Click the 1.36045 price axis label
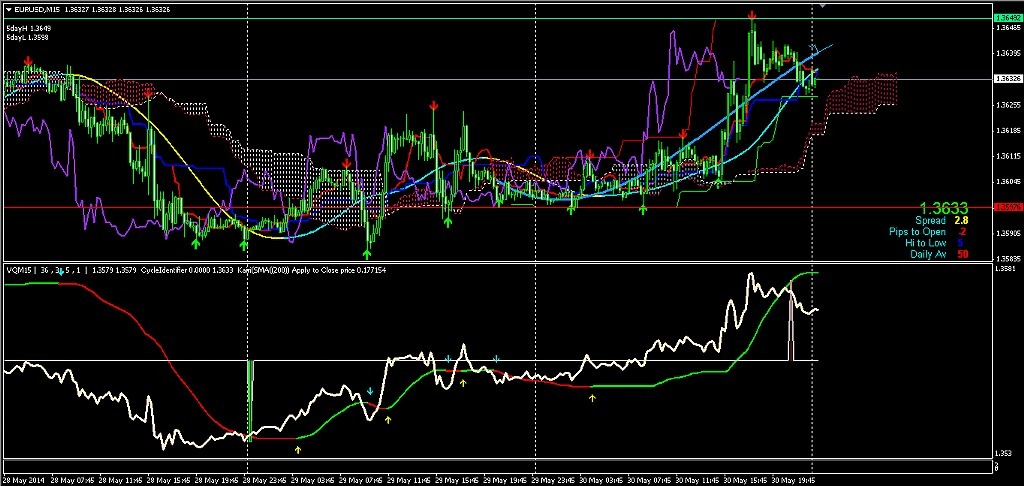This screenshot has height=486, width=1024. (1007, 181)
